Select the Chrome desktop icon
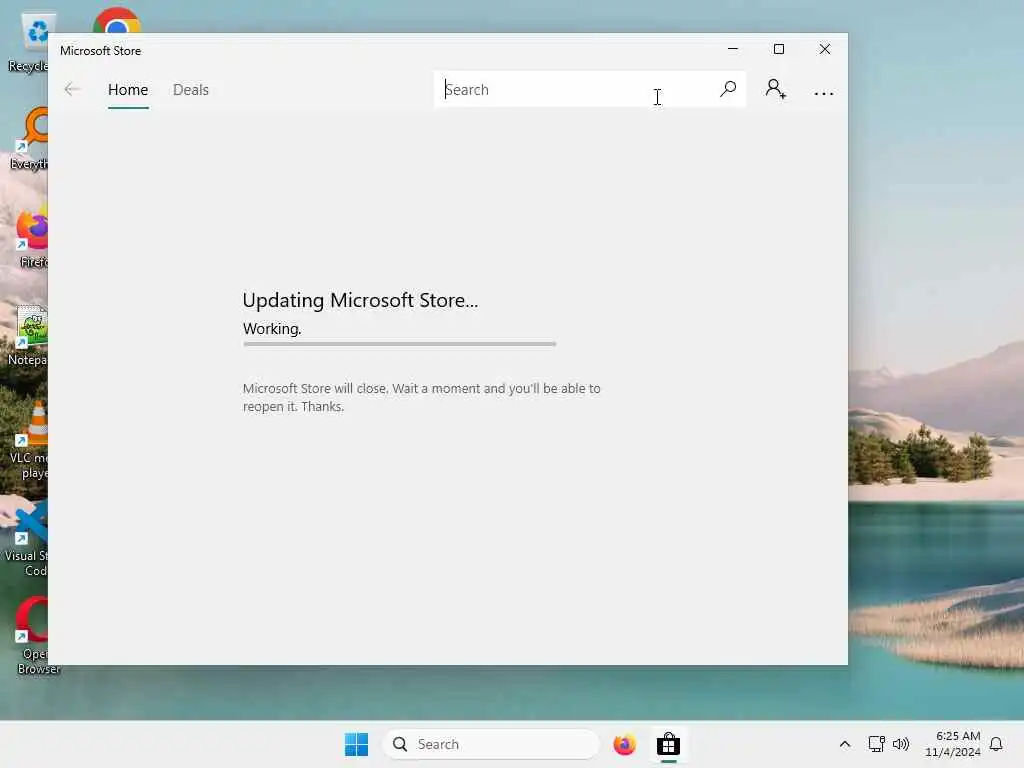Image resolution: width=1024 pixels, height=768 pixels. point(117,22)
